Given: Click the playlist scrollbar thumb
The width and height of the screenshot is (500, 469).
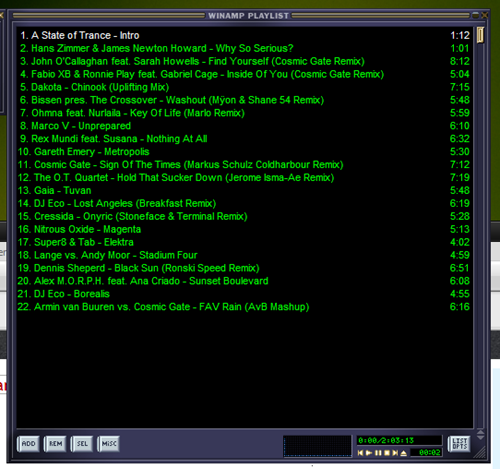Looking at the screenshot, I should click(x=480, y=35).
